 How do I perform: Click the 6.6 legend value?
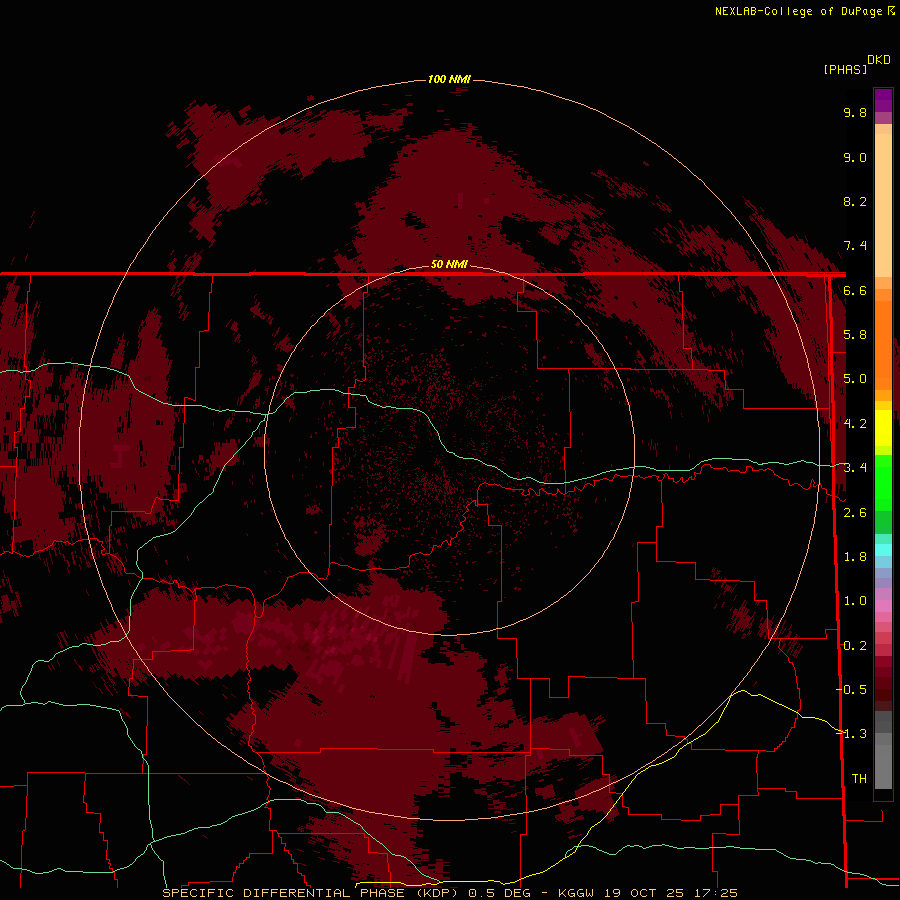(855, 290)
